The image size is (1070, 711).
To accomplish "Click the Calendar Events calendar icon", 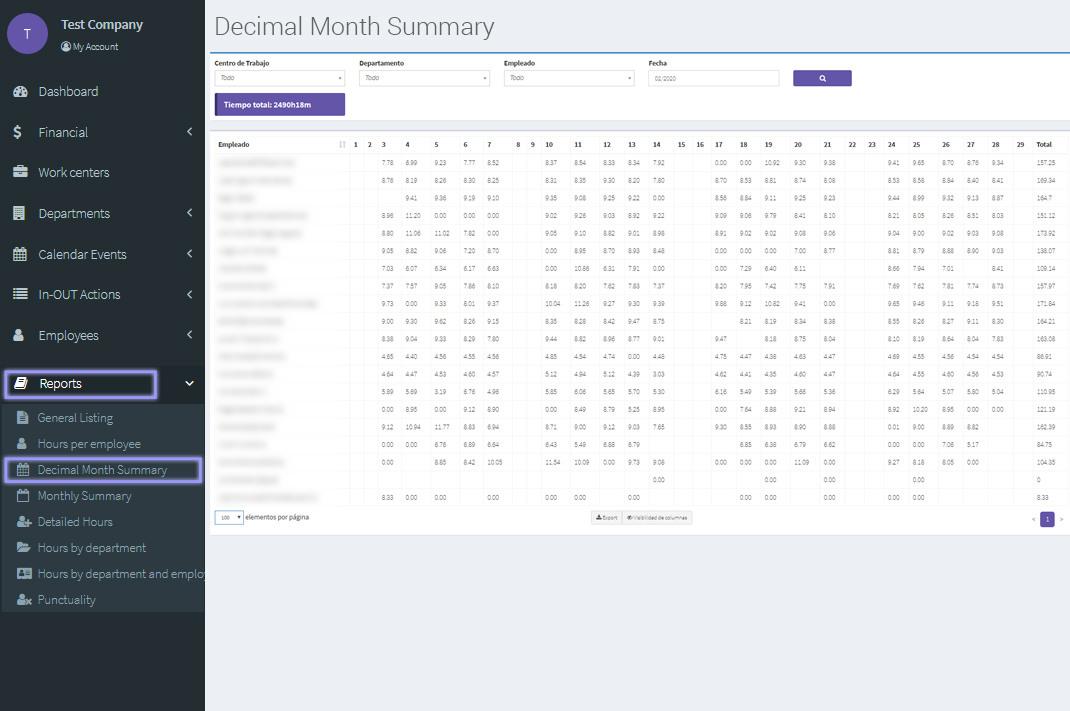I will pos(20,254).
